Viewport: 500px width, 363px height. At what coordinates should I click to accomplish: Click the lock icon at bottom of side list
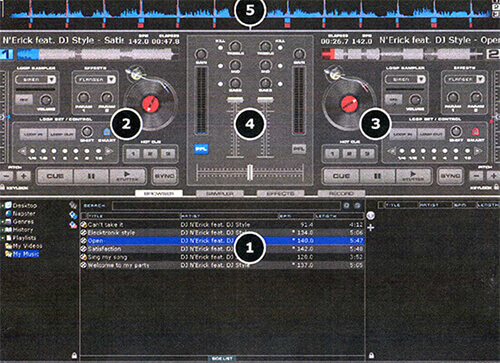(371, 355)
